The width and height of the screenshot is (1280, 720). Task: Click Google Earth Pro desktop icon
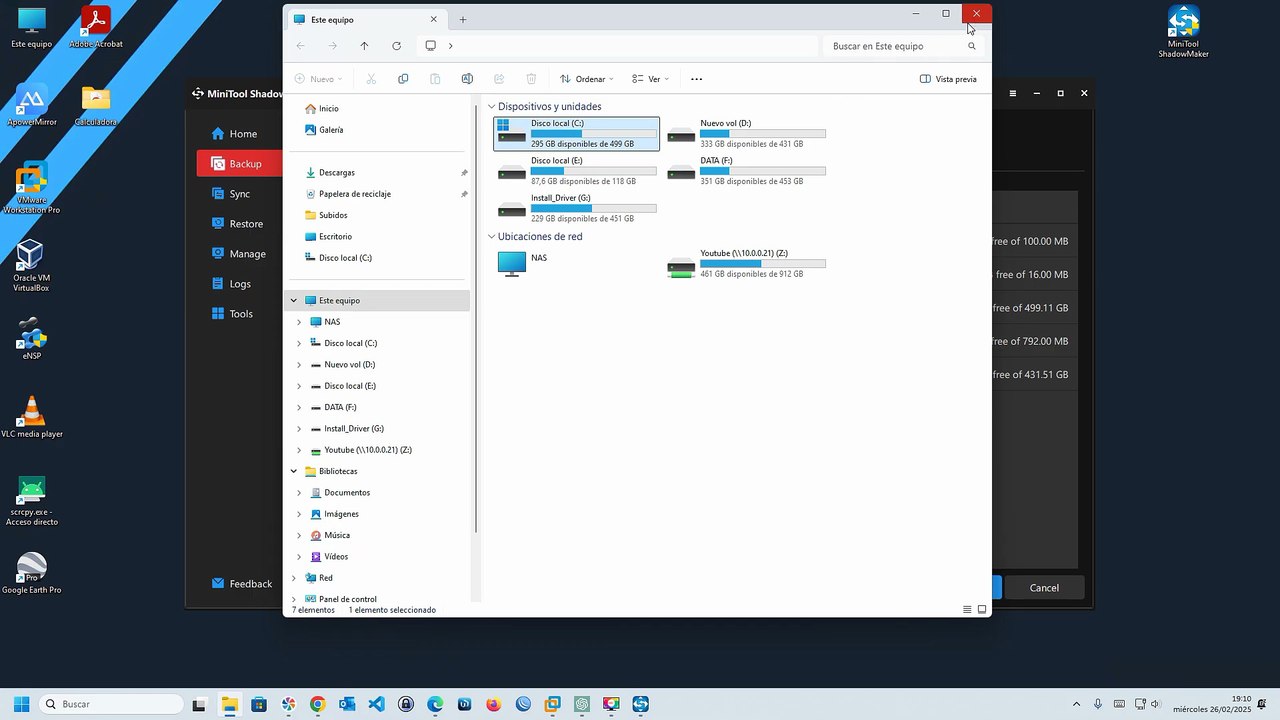32,573
